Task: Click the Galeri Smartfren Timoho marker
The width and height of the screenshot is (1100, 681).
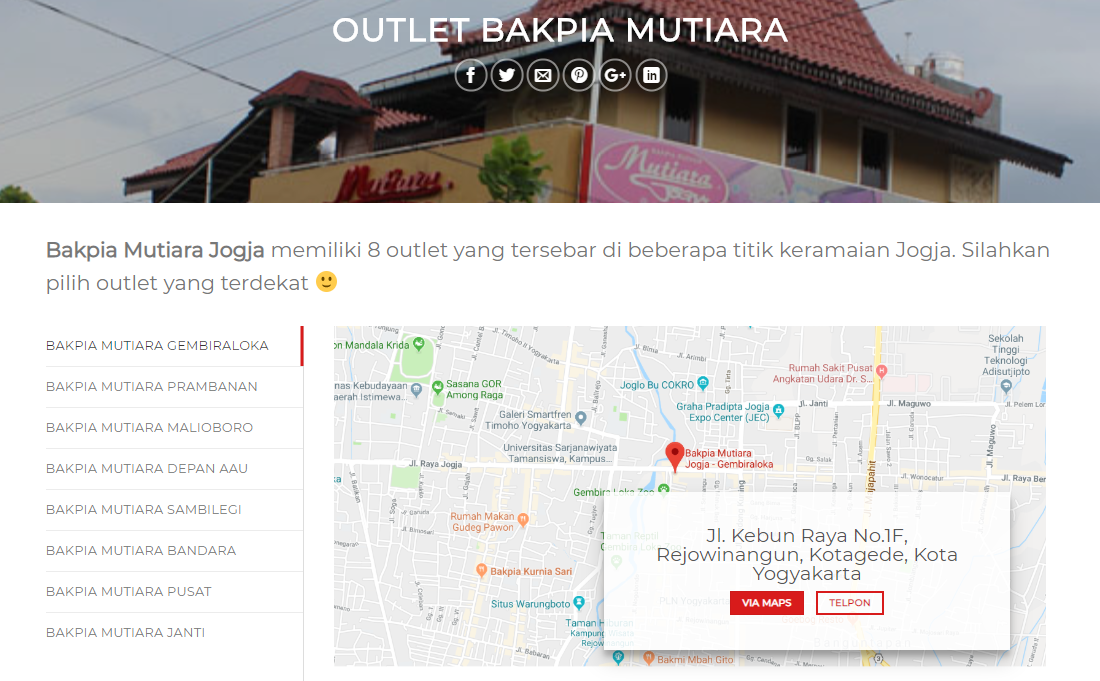Action: tap(581, 419)
